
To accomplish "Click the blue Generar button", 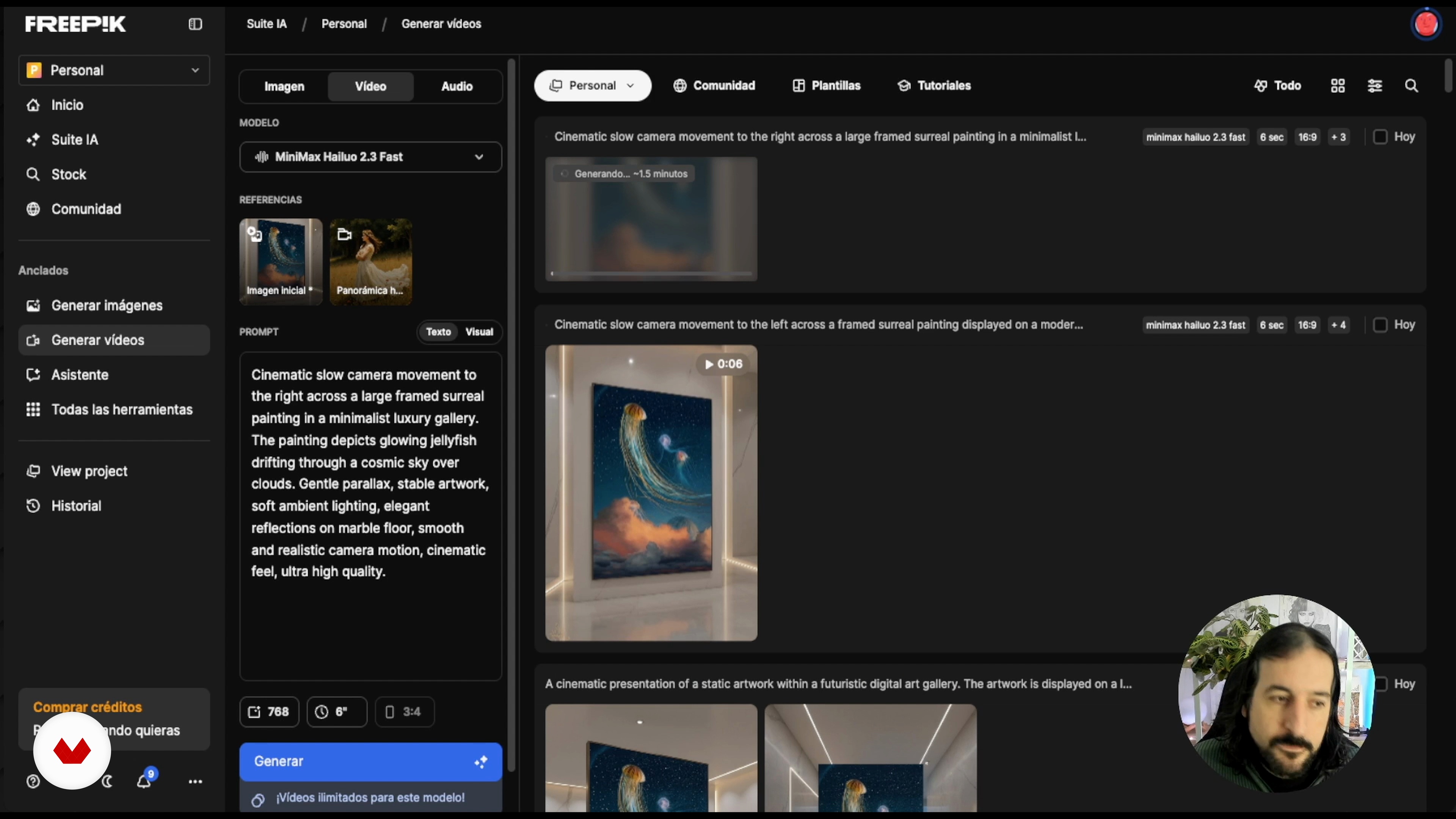I will coord(370,761).
